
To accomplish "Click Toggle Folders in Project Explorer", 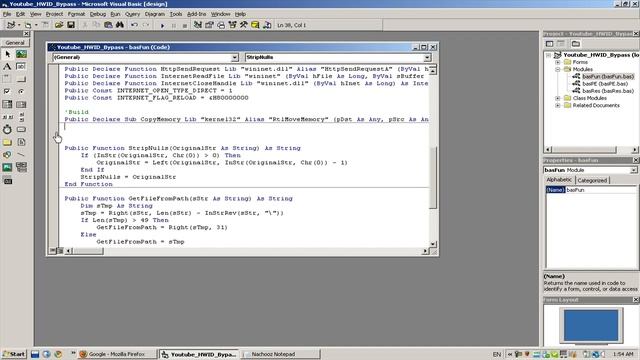I will (x=576, y=44).
